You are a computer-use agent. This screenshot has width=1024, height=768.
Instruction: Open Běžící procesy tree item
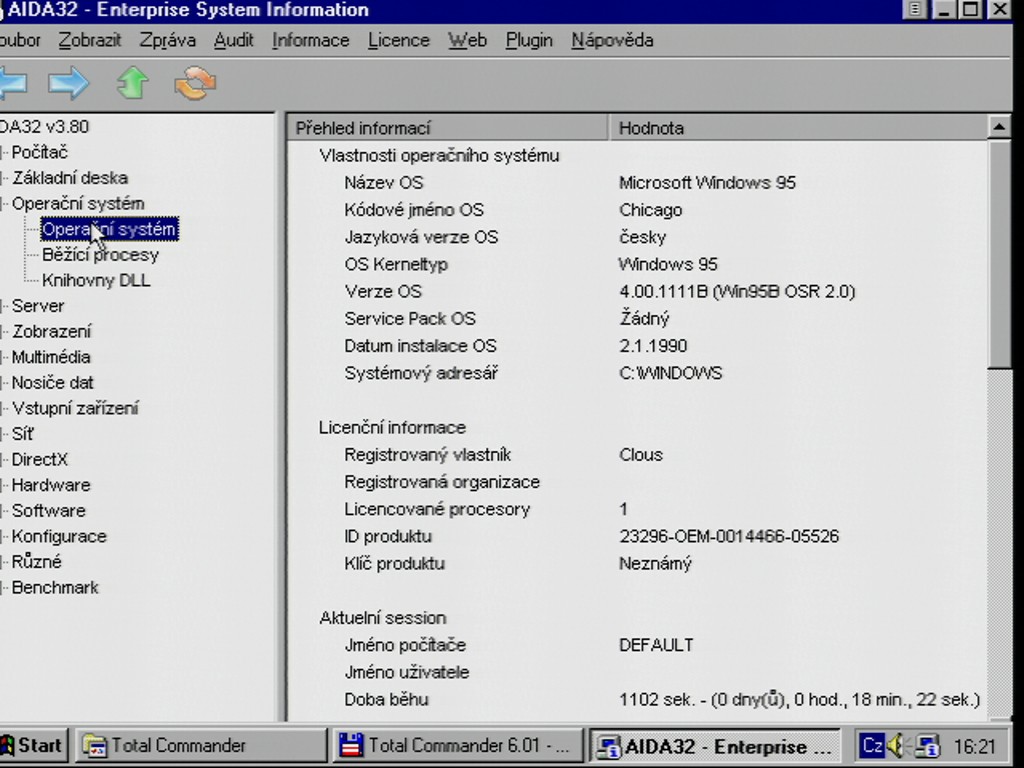pyautogui.click(x=100, y=255)
